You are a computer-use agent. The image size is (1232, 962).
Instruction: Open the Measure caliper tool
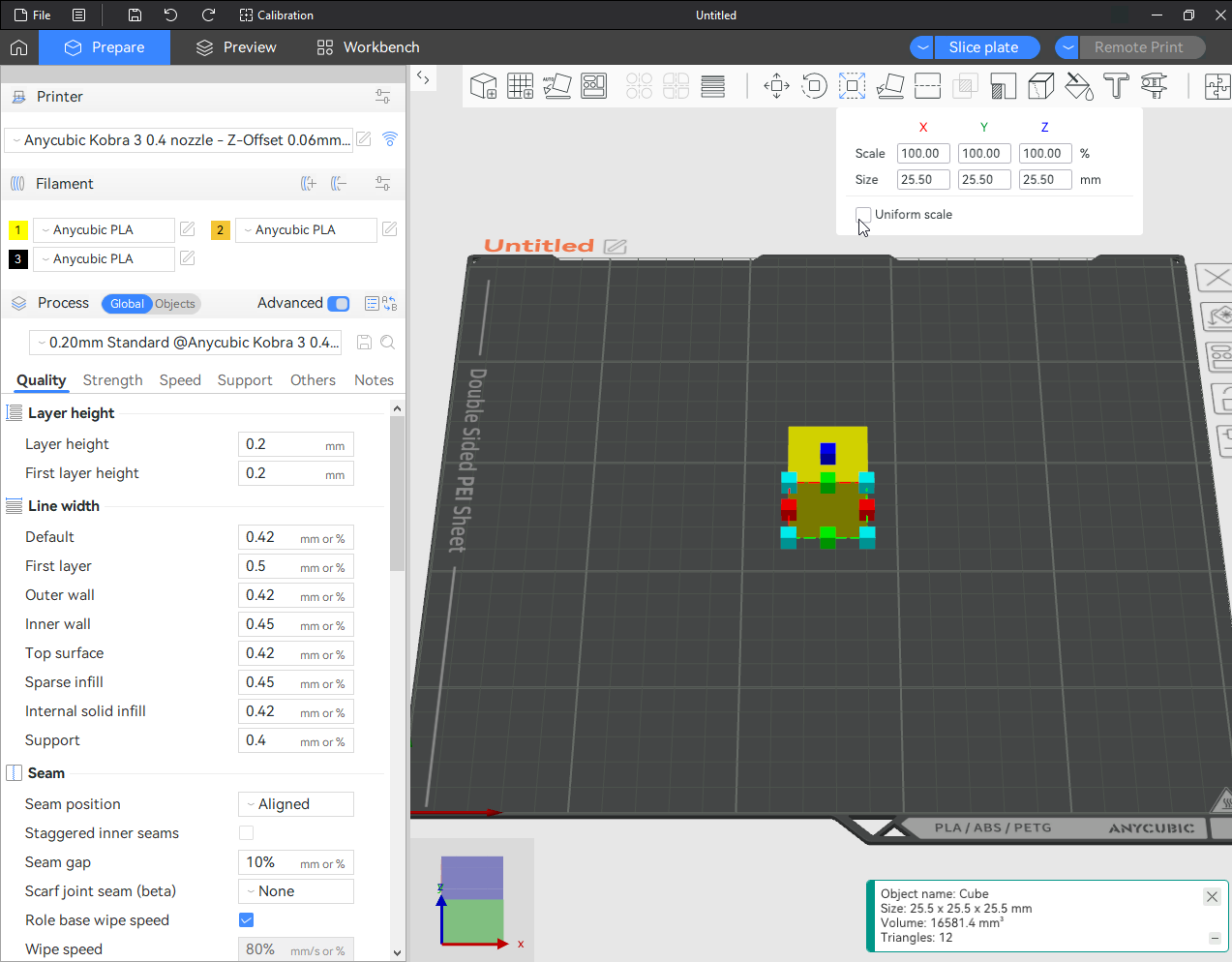1154,86
